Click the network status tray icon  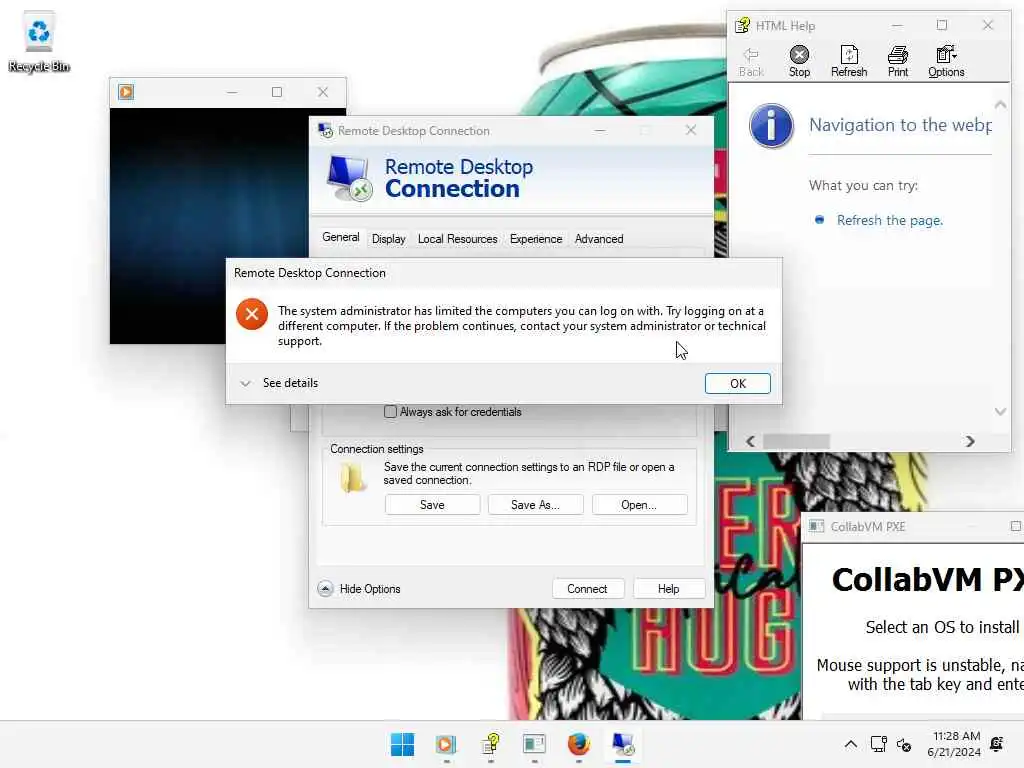tap(878, 744)
